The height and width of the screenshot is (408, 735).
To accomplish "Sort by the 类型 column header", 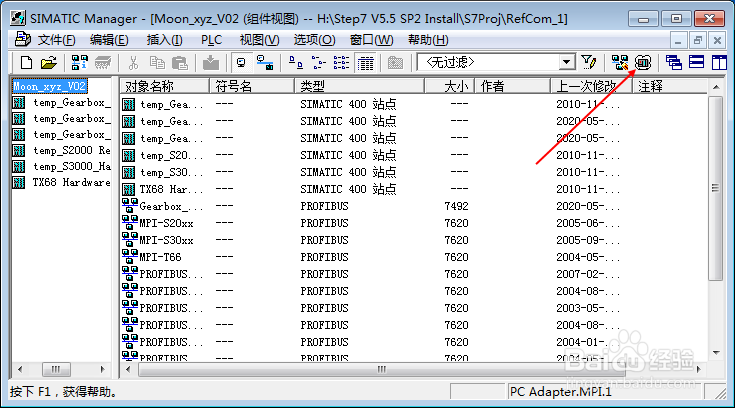I will coord(360,86).
